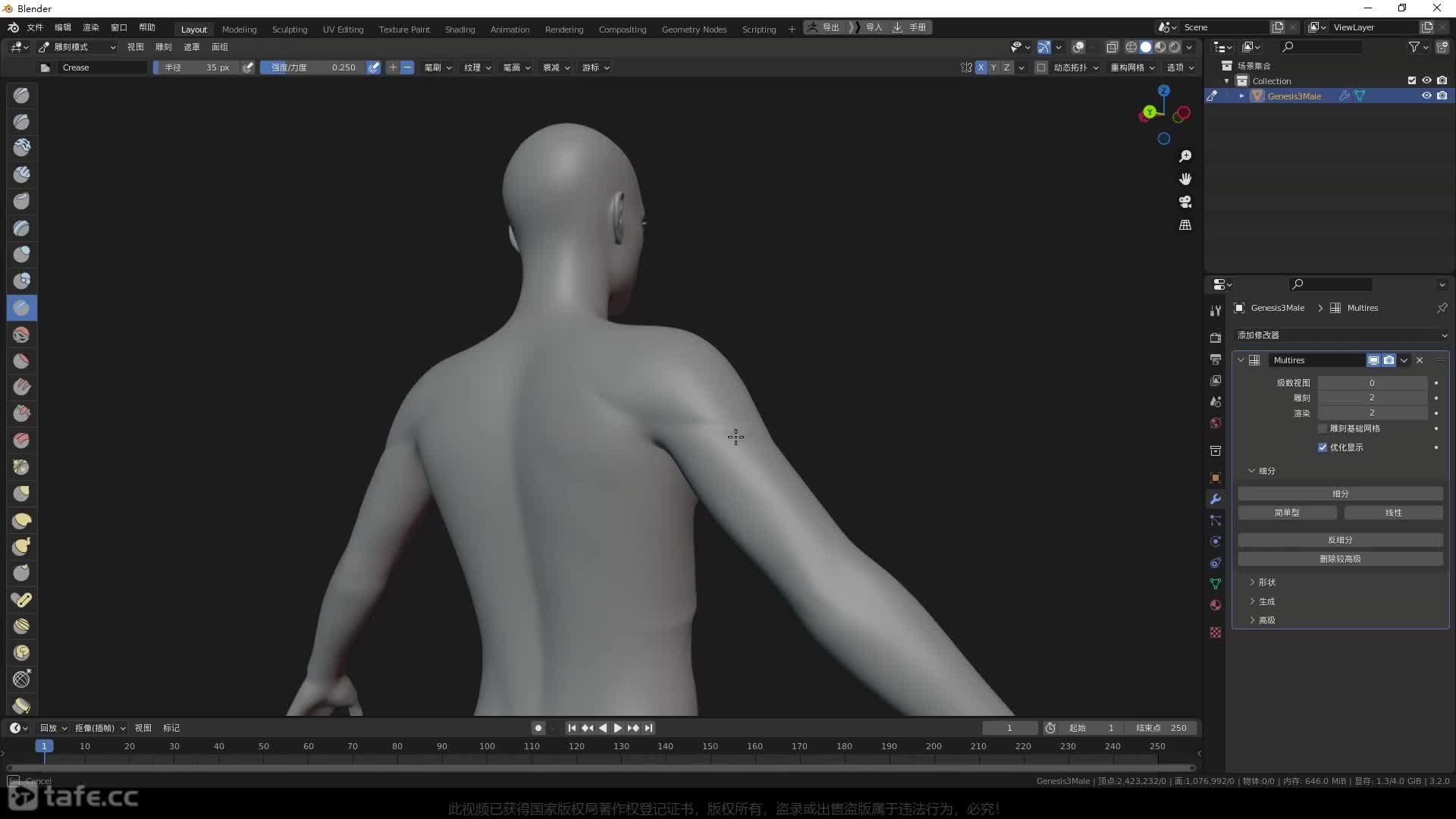Switch to the Geometry Nodes workspace tab
The width and height of the screenshot is (1456, 819).
tap(694, 29)
